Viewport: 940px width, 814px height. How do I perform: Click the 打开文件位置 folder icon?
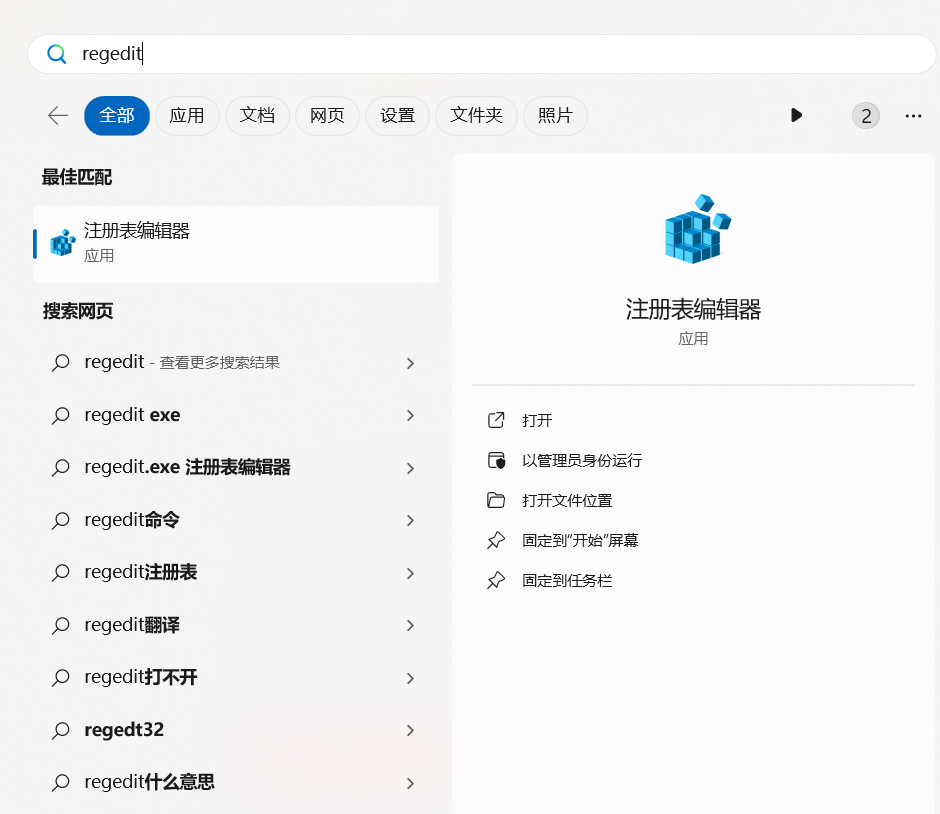(496, 500)
